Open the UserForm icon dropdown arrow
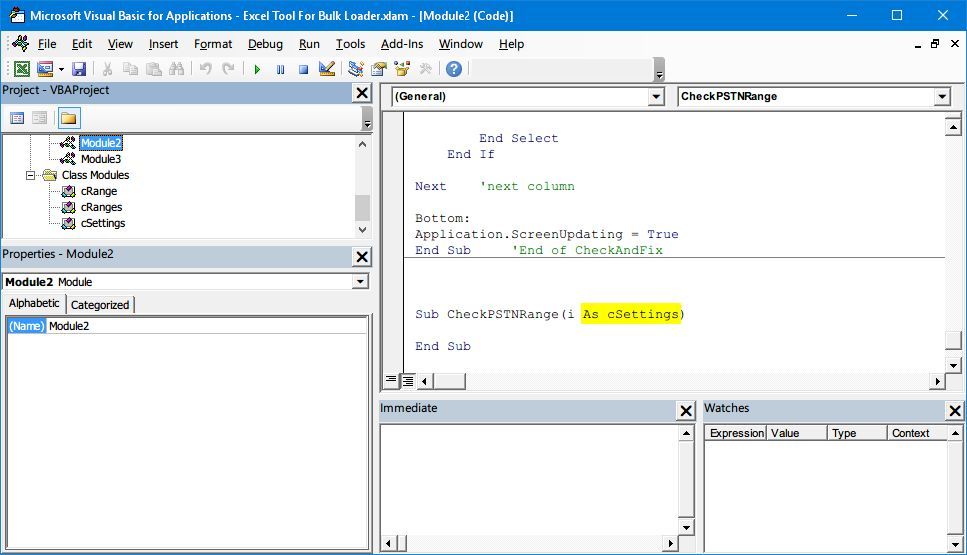The height and width of the screenshot is (555, 967). click(61, 69)
